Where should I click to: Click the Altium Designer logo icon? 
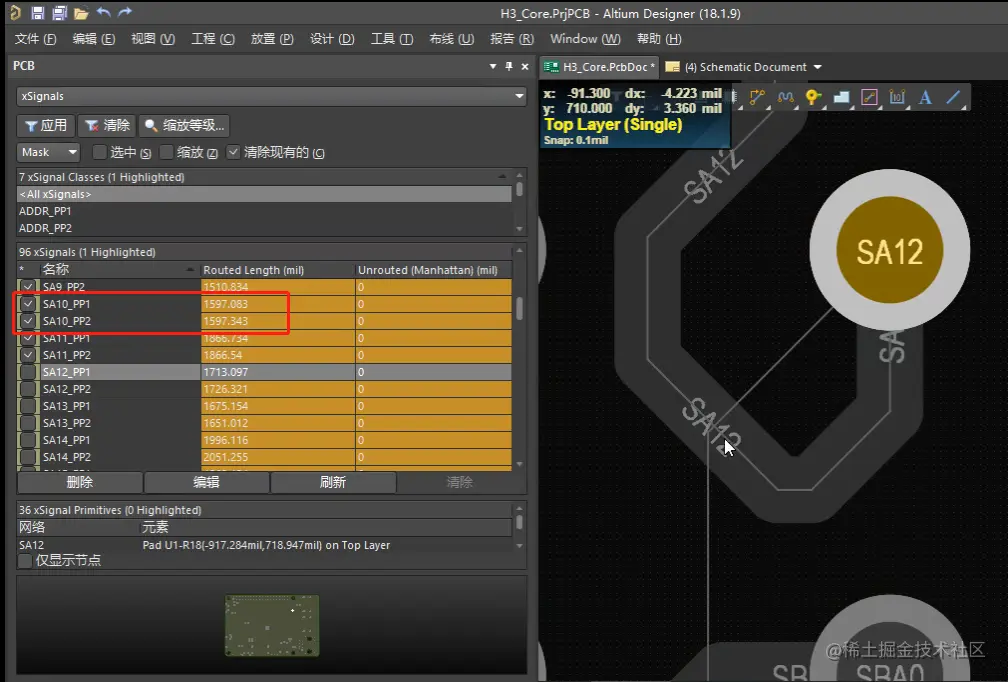(15, 12)
